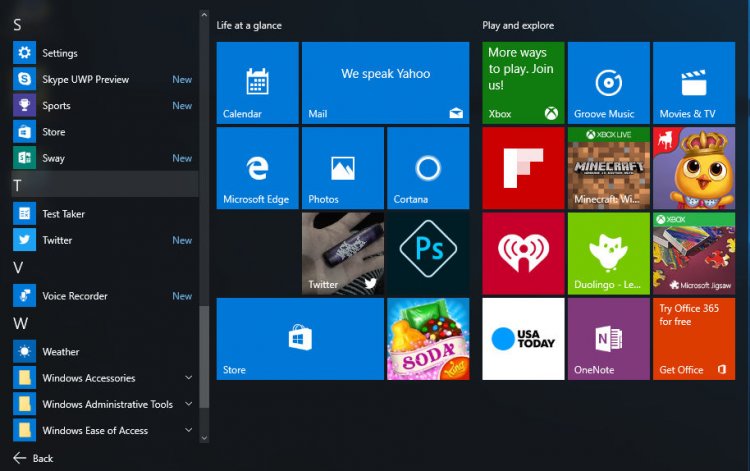Open the Movies & TV tile

point(694,83)
